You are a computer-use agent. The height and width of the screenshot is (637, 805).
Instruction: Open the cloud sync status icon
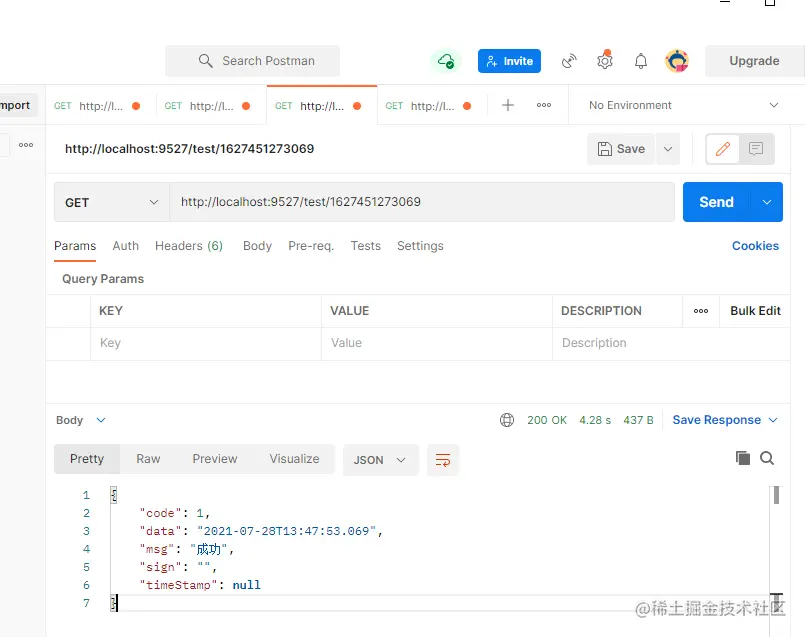pyautogui.click(x=446, y=61)
